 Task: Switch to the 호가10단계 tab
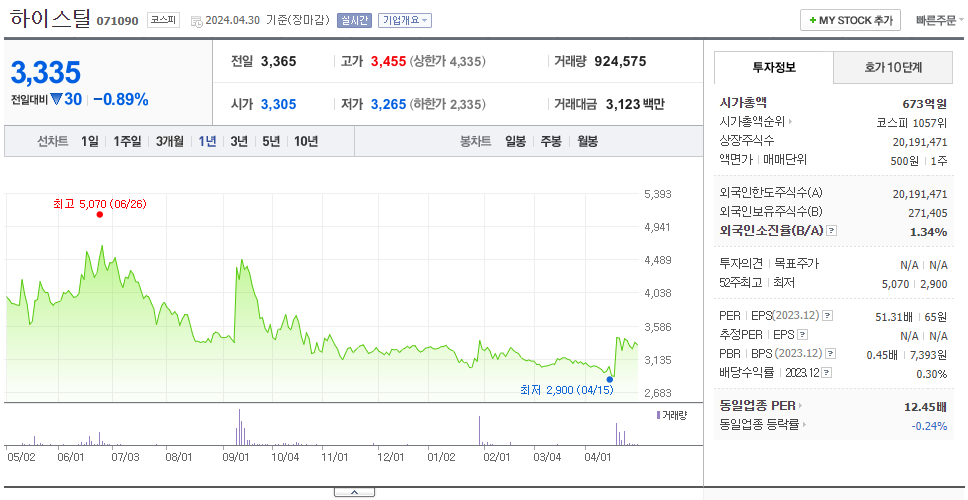[893, 68]
